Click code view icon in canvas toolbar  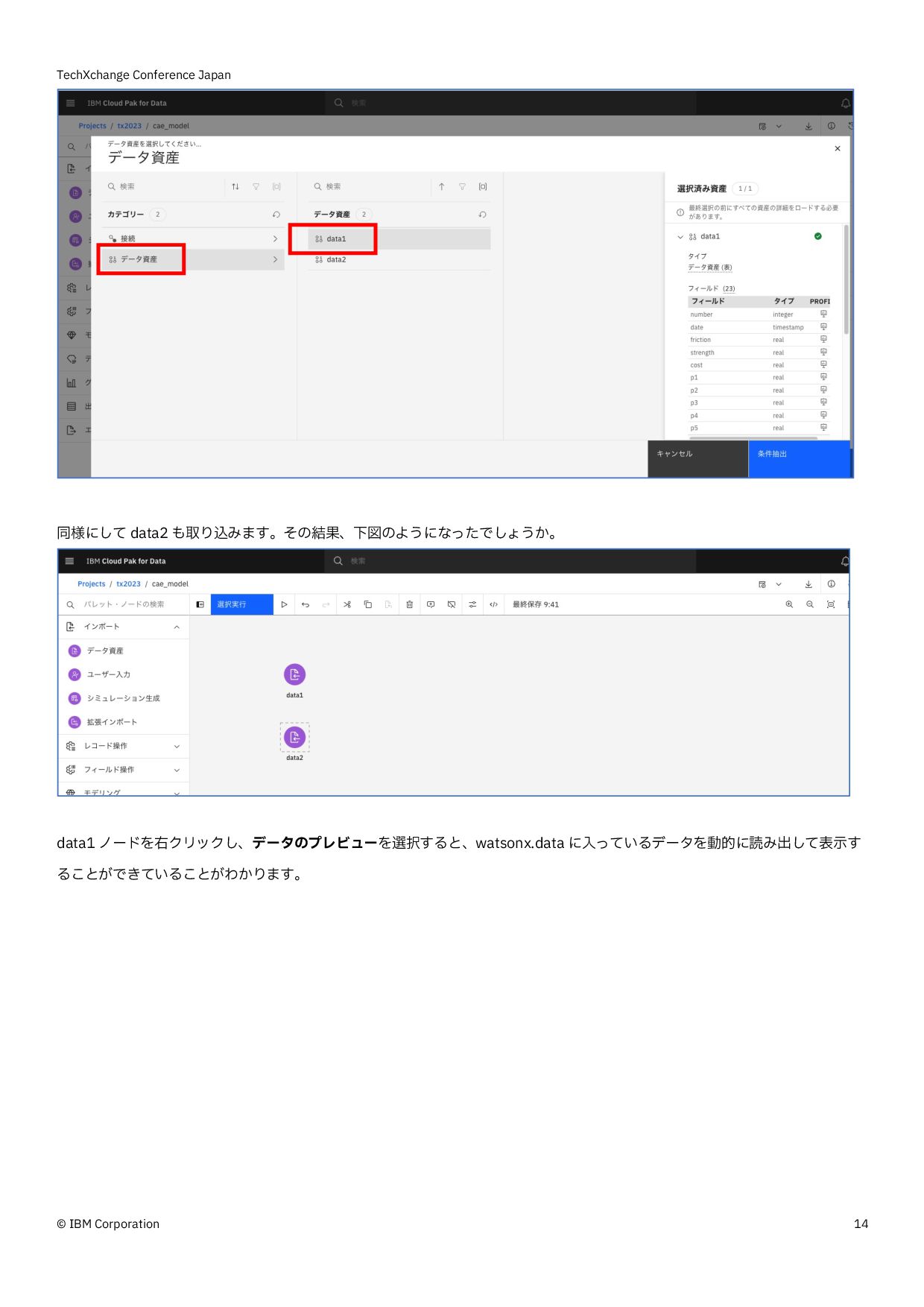tap(493, 604)
